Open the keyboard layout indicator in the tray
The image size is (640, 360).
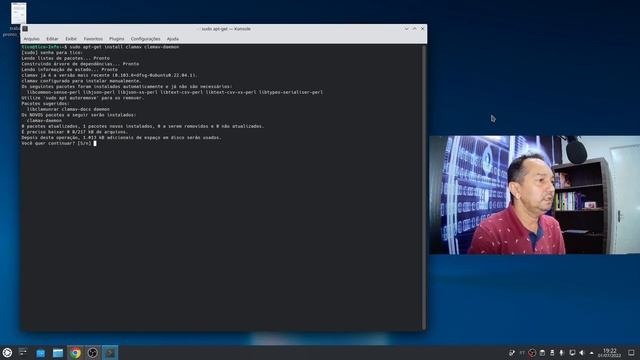[x=522, y=353]
